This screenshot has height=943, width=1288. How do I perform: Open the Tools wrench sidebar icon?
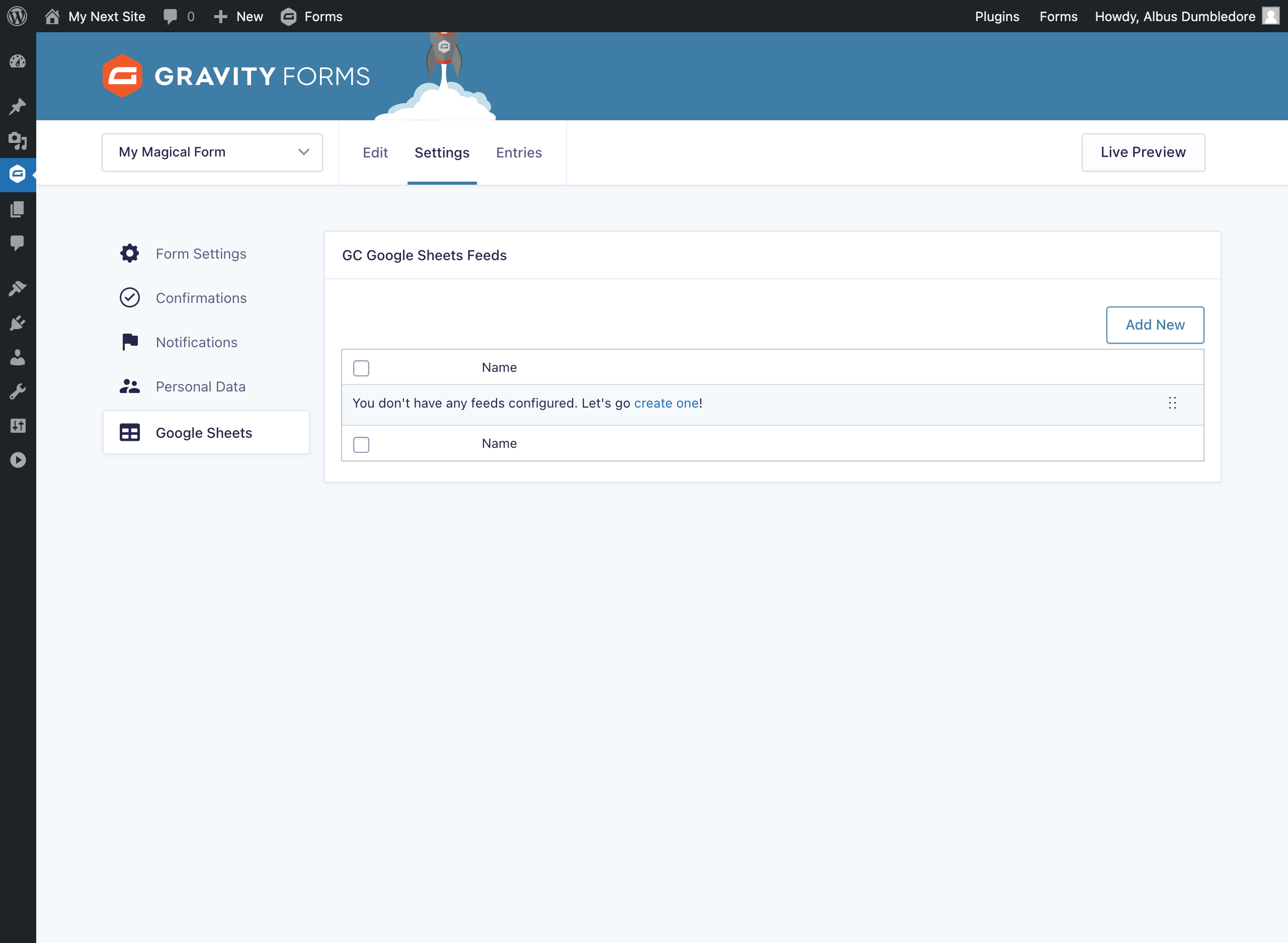(18, 391)
